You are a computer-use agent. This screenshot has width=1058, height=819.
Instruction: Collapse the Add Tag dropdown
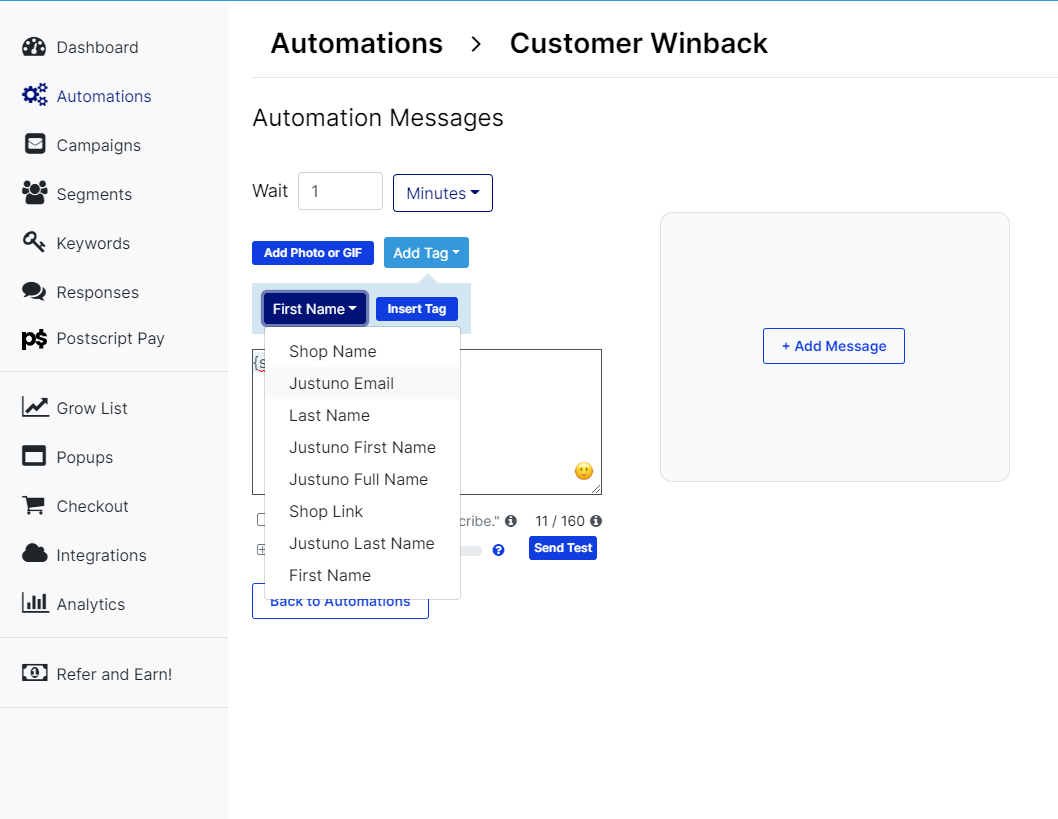click(x=426, y=253)
